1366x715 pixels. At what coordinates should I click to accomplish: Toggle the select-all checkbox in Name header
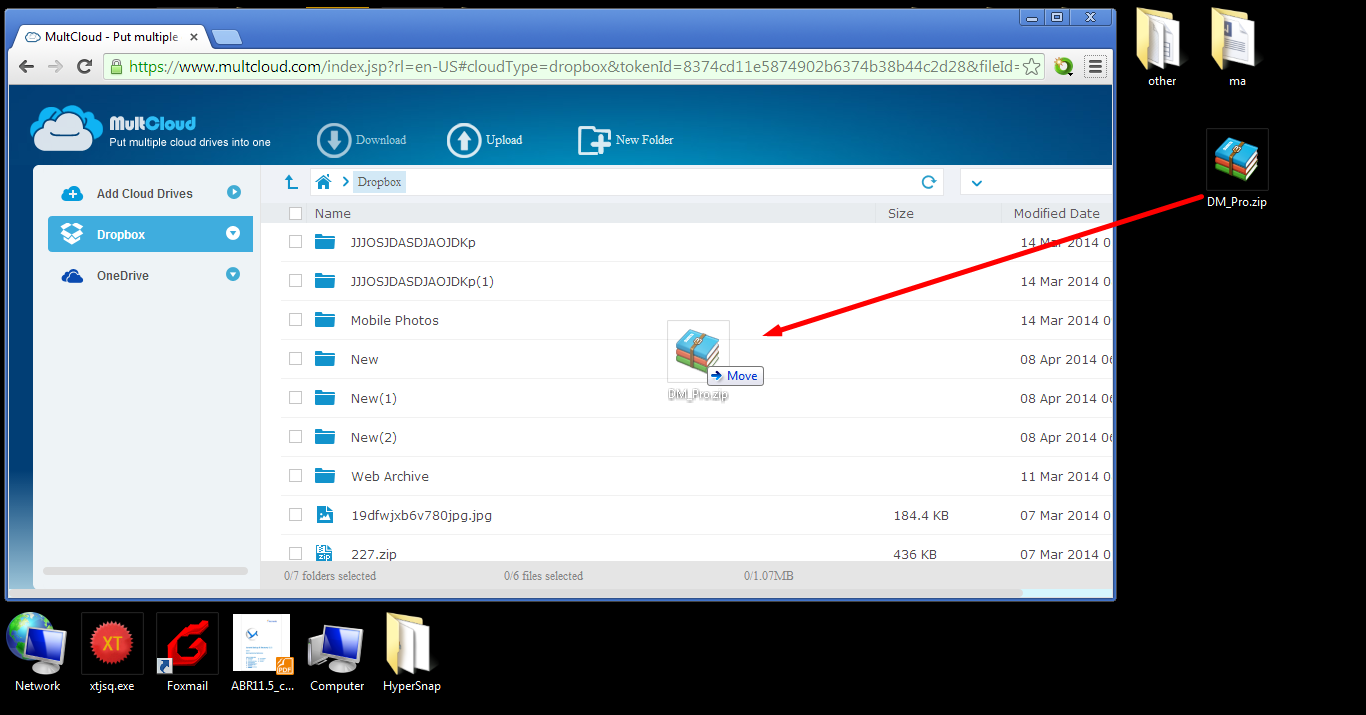point(295,213)
